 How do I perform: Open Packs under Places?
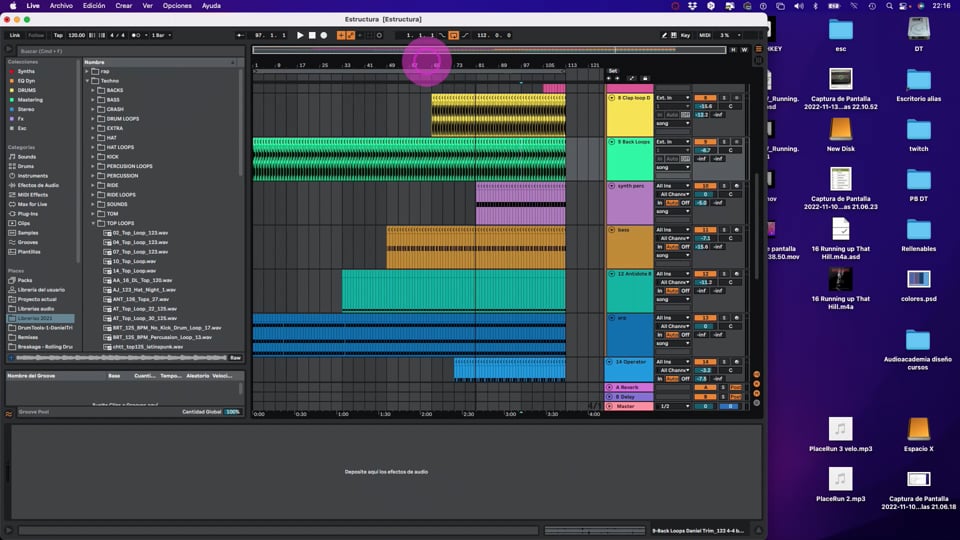(x=25, y=280)
